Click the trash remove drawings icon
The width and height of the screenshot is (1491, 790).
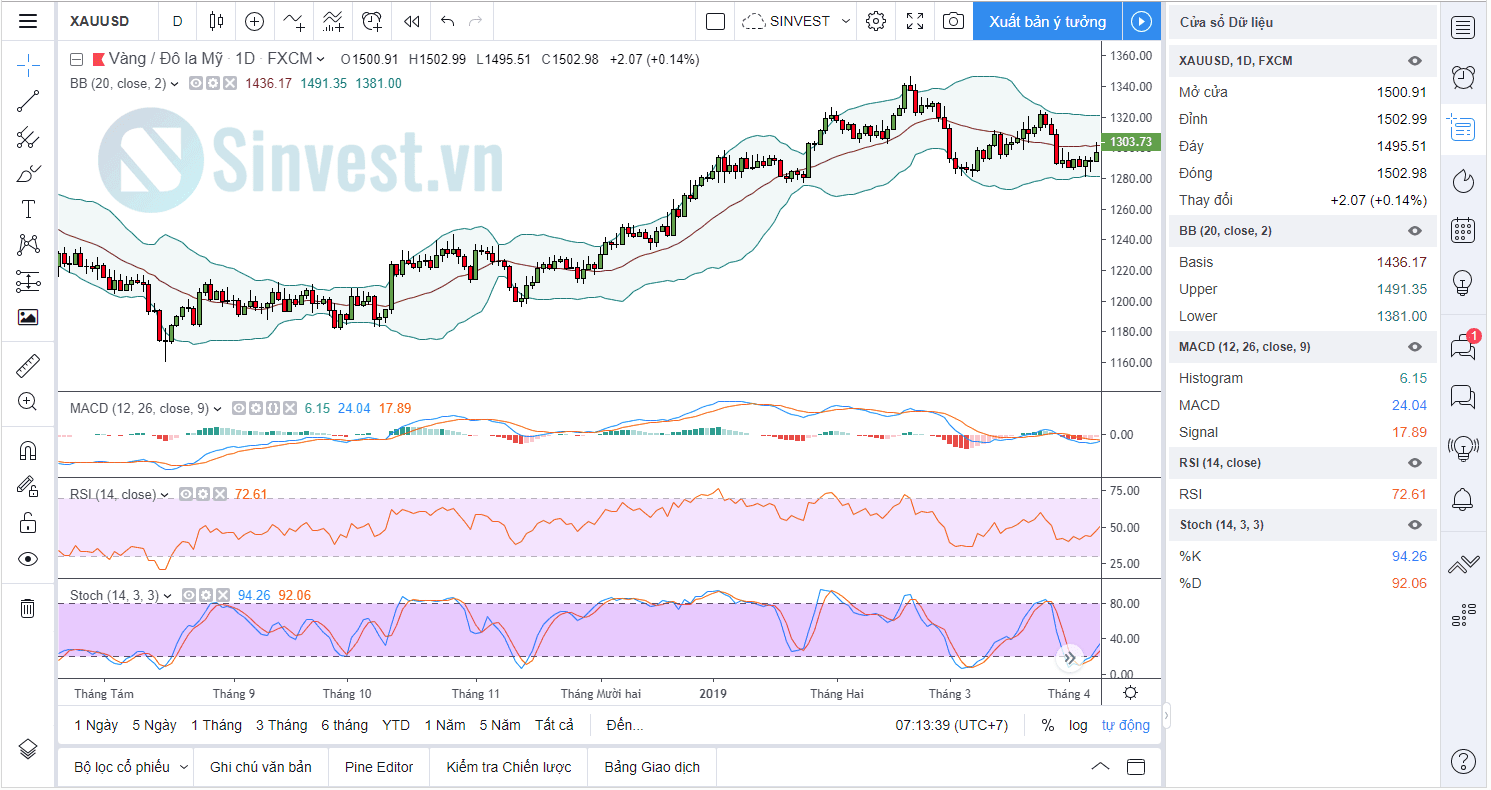[28, 608]
